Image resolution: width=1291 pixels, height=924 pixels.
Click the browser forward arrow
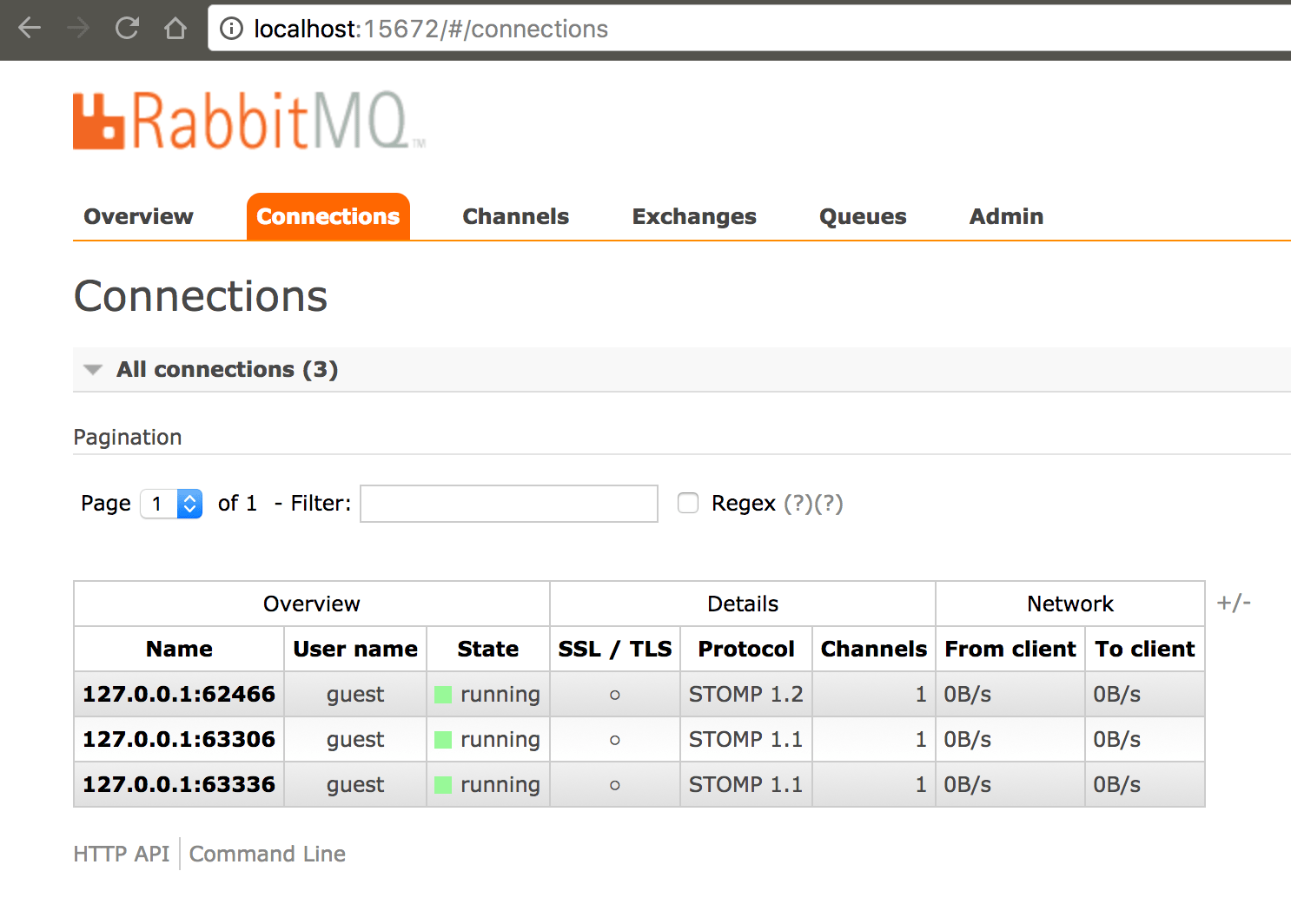click(78, 29)
